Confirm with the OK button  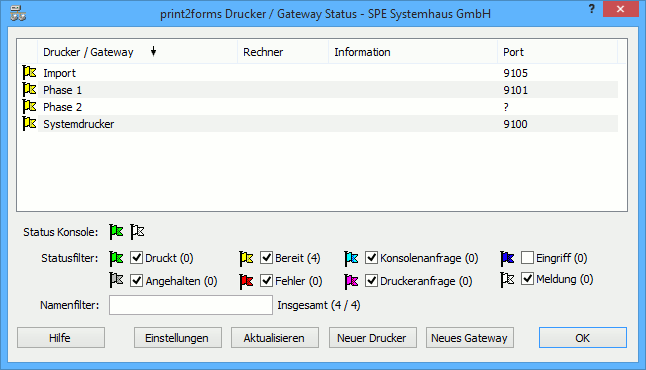tap(583, 338)
